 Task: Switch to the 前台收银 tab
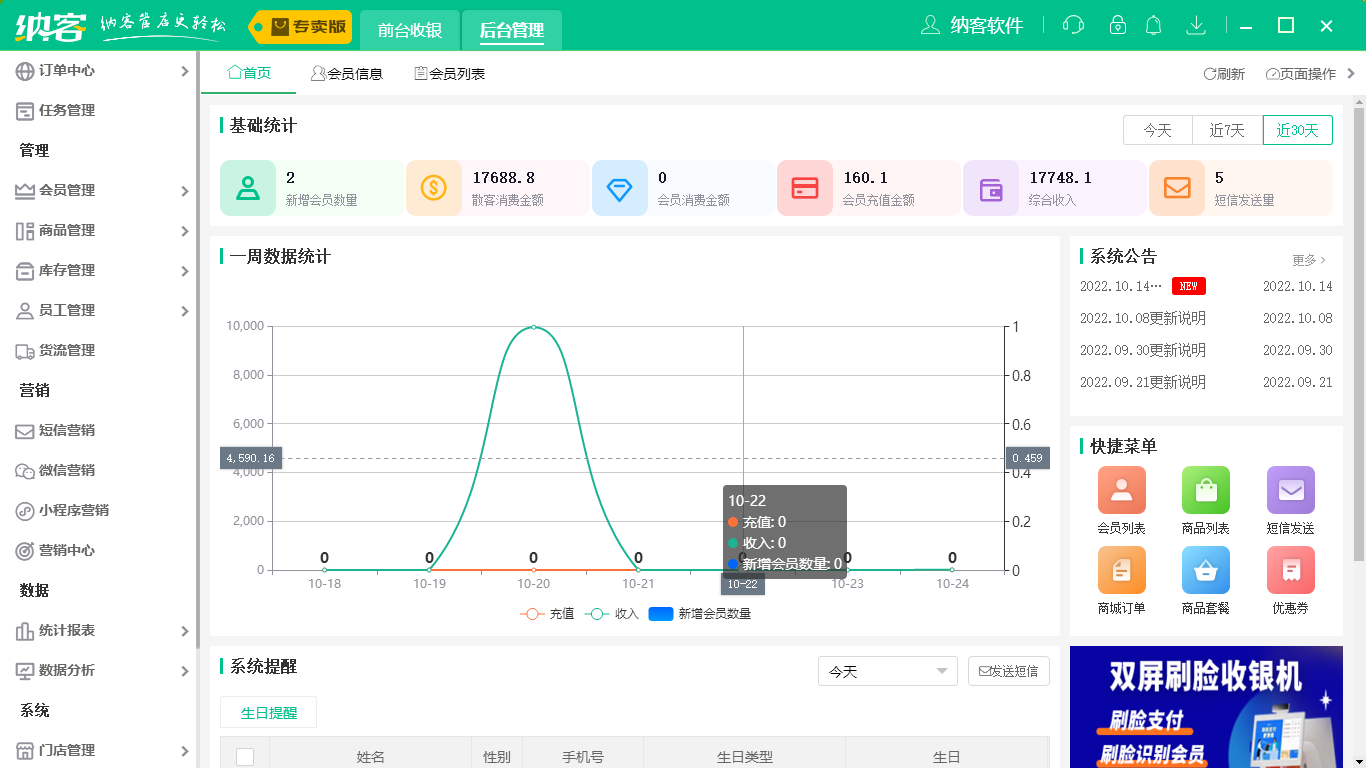point(410,30)
